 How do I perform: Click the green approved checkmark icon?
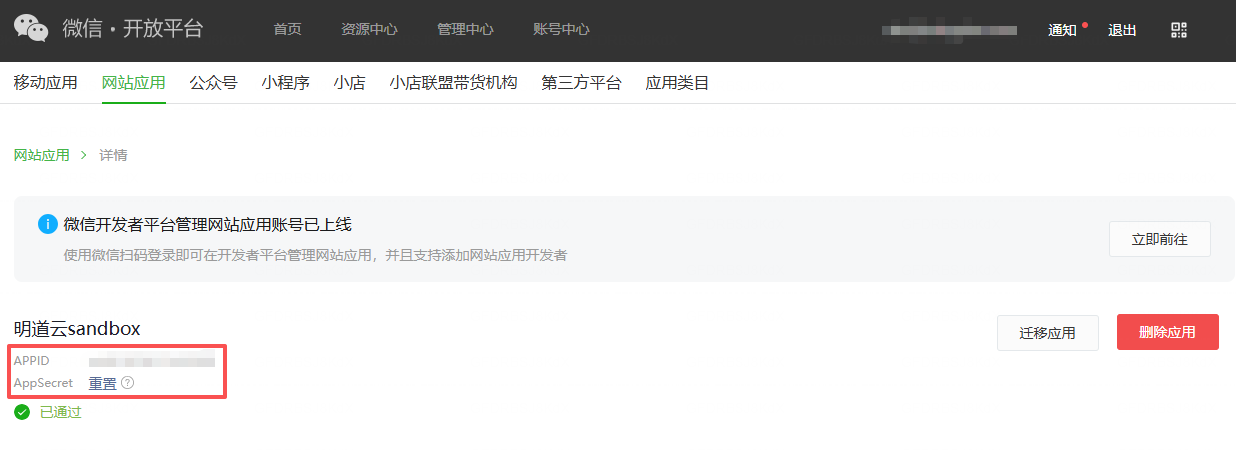[x=23, y=412]
